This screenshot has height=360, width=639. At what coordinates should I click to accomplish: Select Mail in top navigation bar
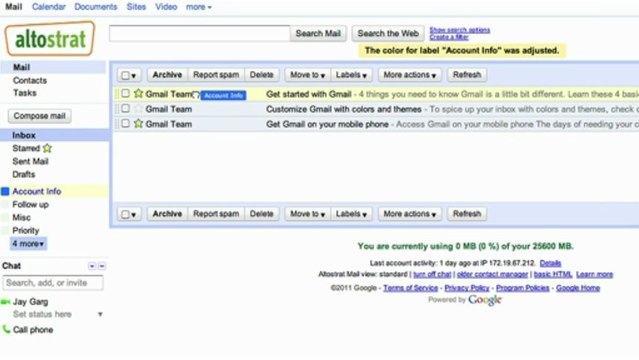click(13, 7)
